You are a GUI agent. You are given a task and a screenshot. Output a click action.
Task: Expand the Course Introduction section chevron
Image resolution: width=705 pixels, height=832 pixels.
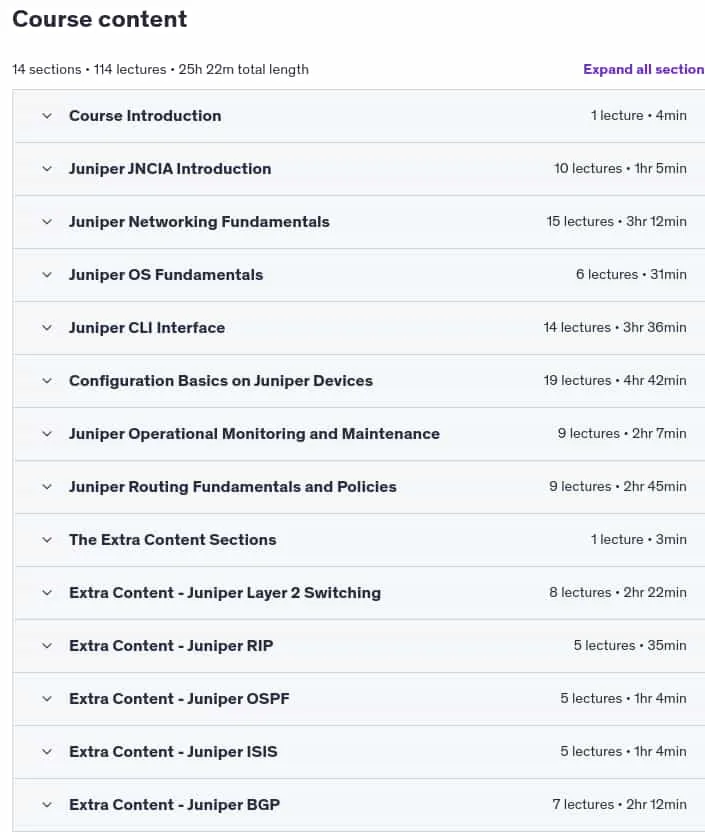click(47, 116)
